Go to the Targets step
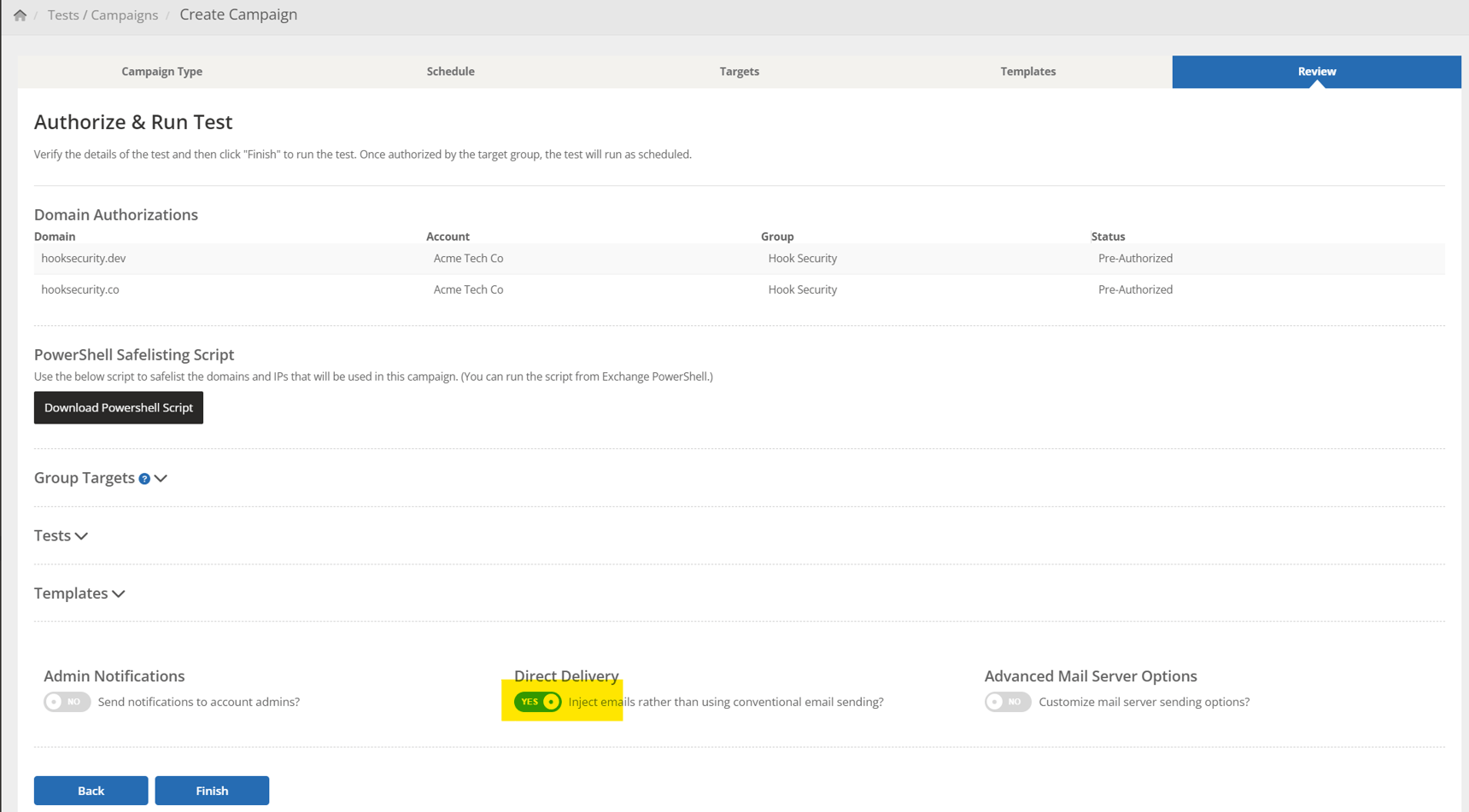The height and width of the screenshot is (812, 1469). pos(739,72)
